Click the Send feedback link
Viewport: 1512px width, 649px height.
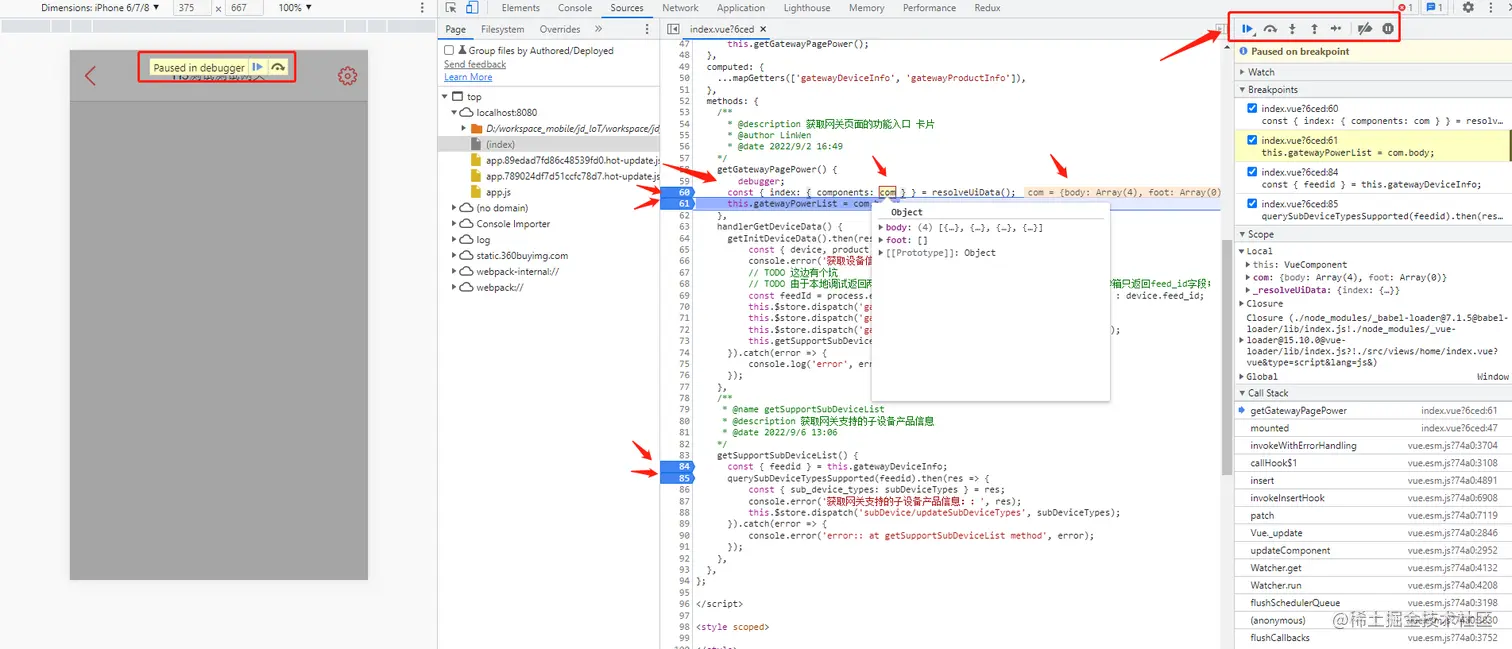click(475, 64)
